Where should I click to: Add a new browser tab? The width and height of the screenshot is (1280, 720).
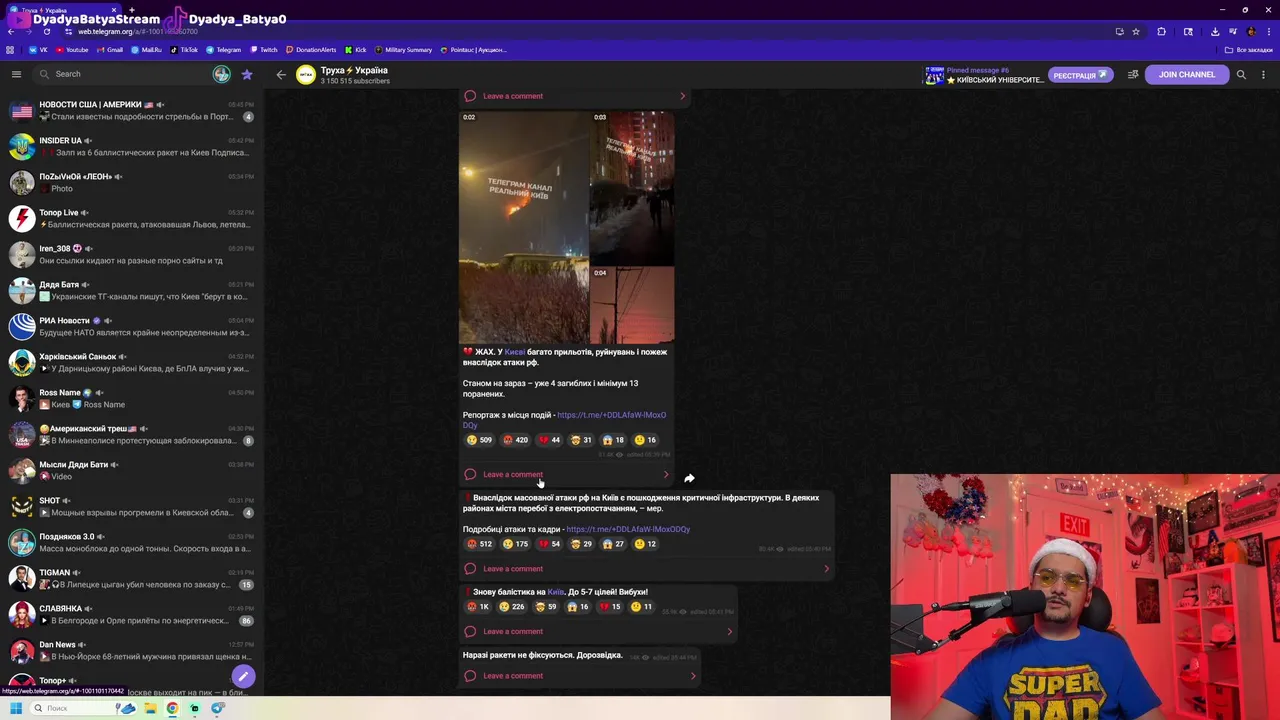(x=132, y=10)
